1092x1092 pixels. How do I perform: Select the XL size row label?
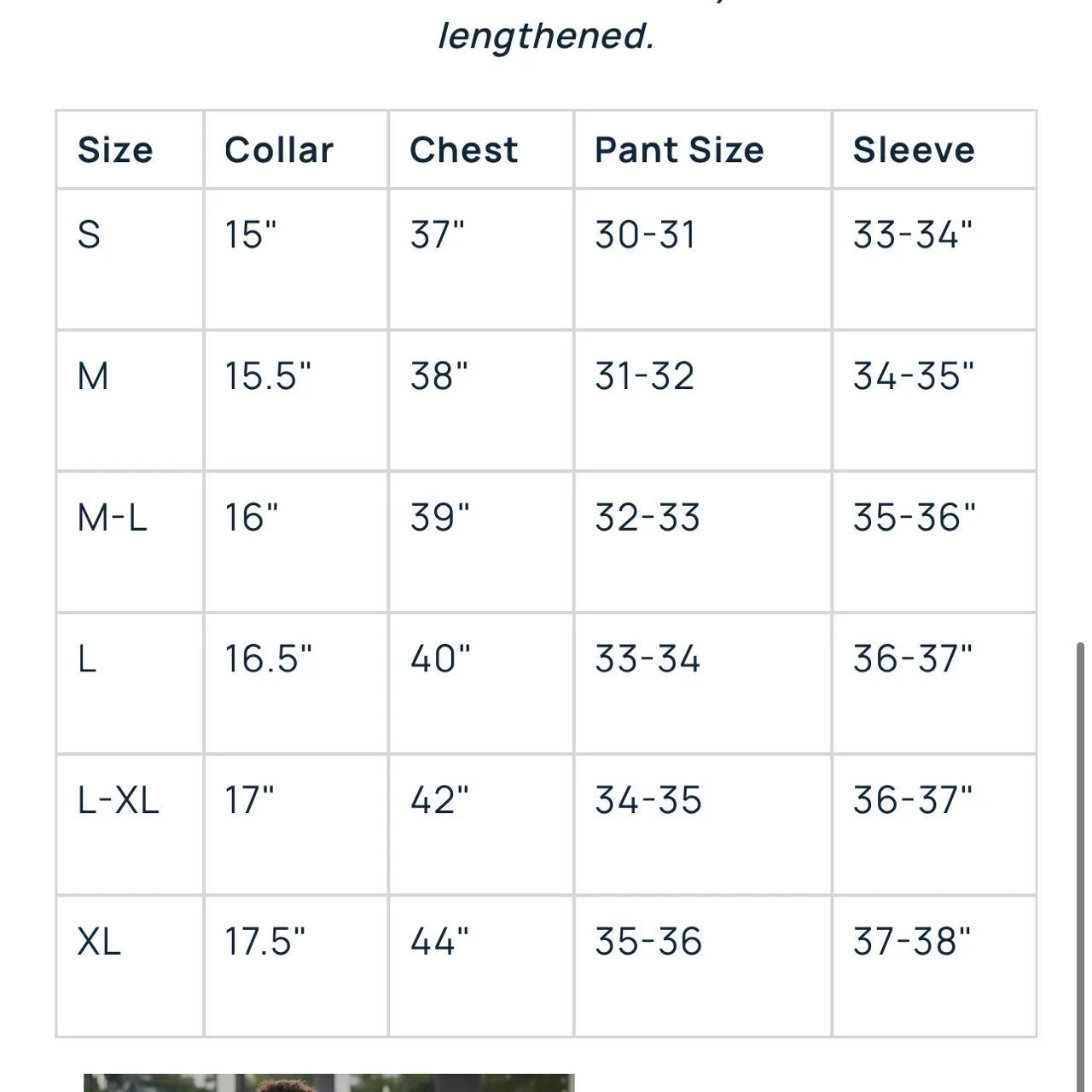pyautogui.click(x=99, y=942)
